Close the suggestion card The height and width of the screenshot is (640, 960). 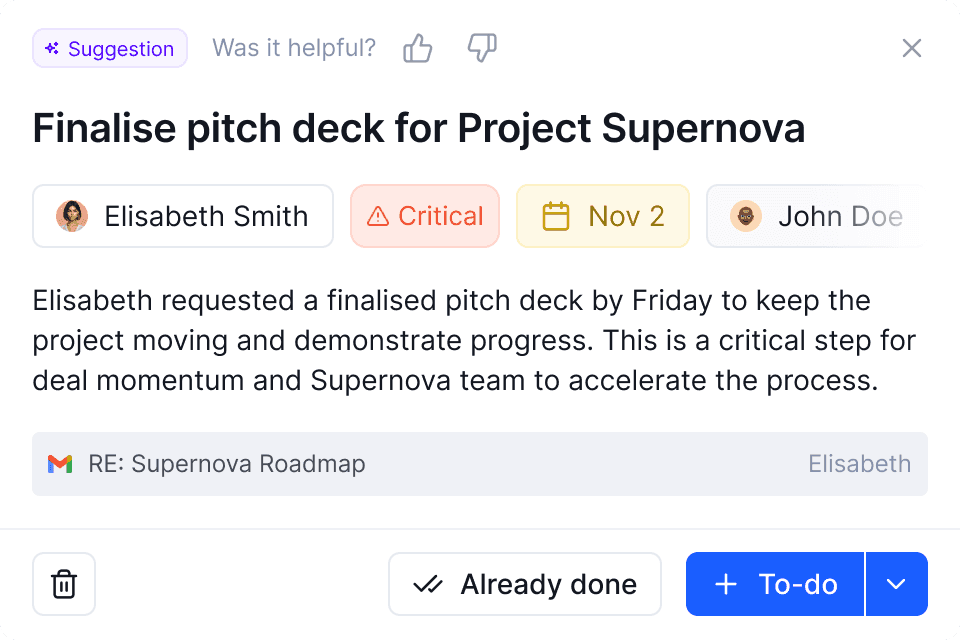pyautogui.click(x=911, y=48)
